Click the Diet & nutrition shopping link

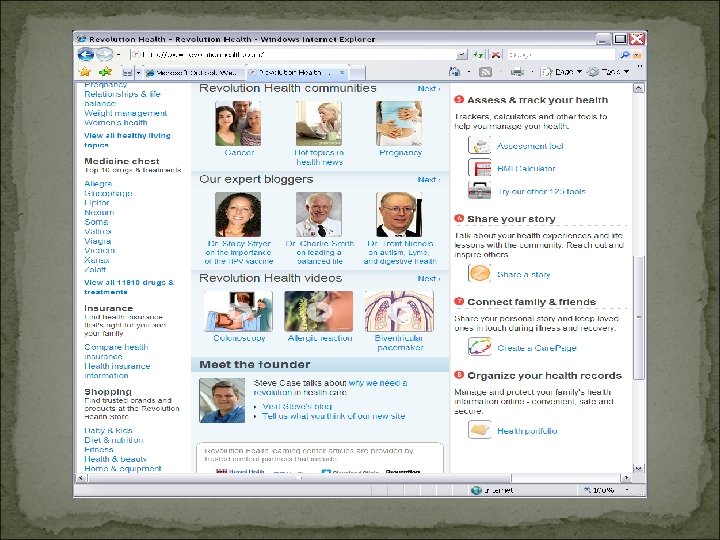tap(114, 440)
